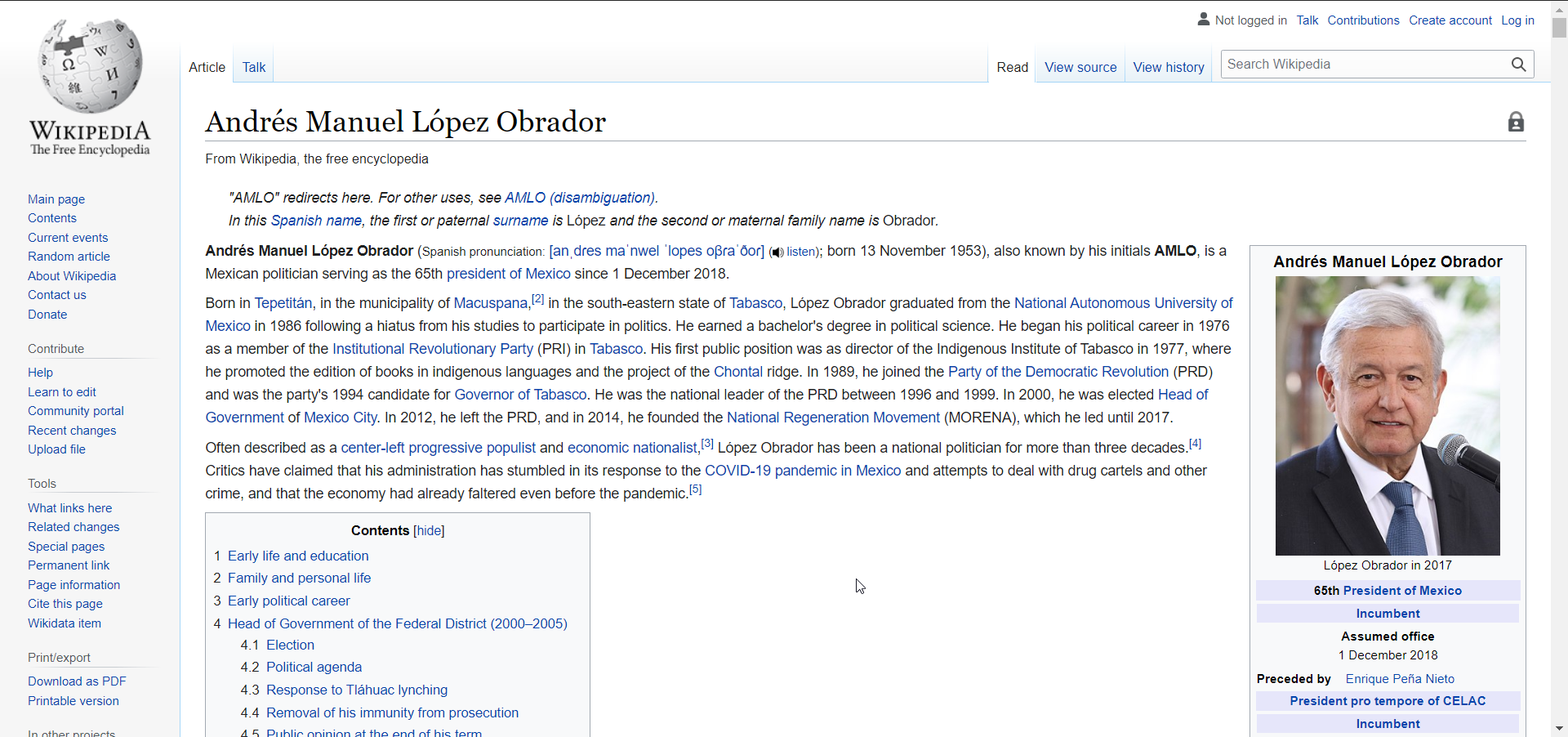Click President pro tempore of CELAC link
This screenshot has width=1568, height=737.
pos(1388,701)
